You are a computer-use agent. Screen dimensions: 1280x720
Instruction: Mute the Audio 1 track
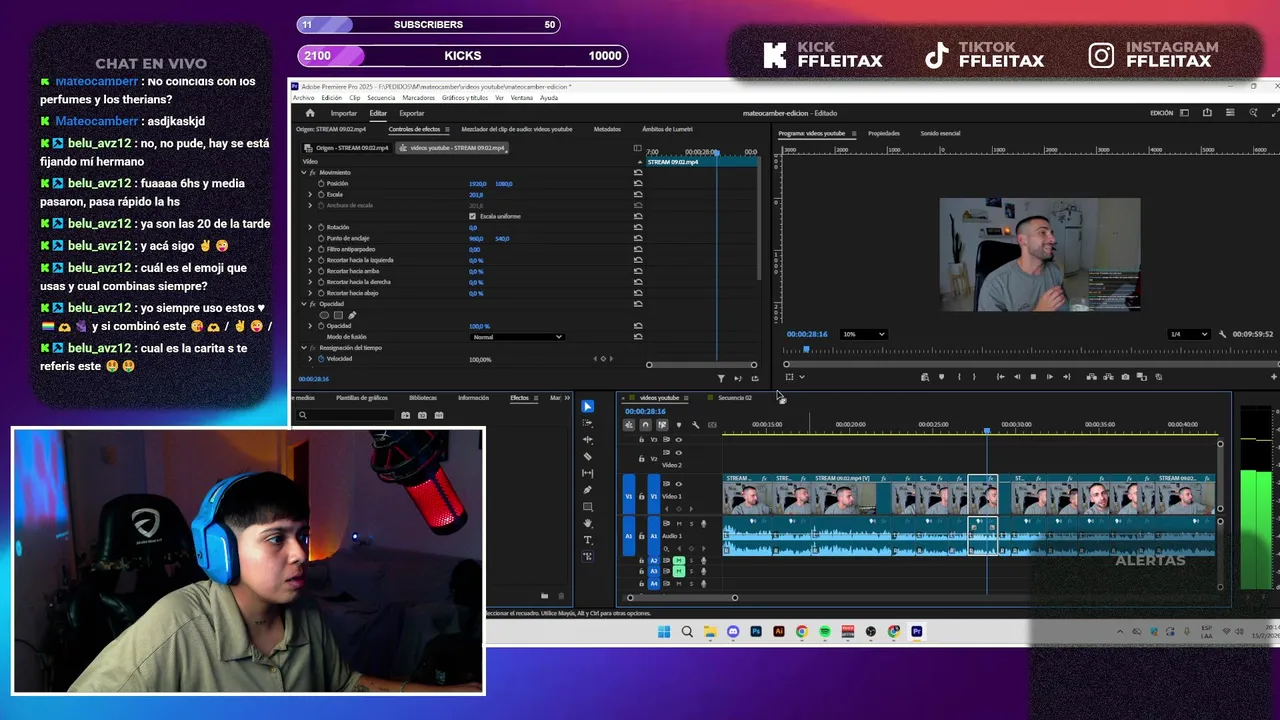click(x=679, y=524)
